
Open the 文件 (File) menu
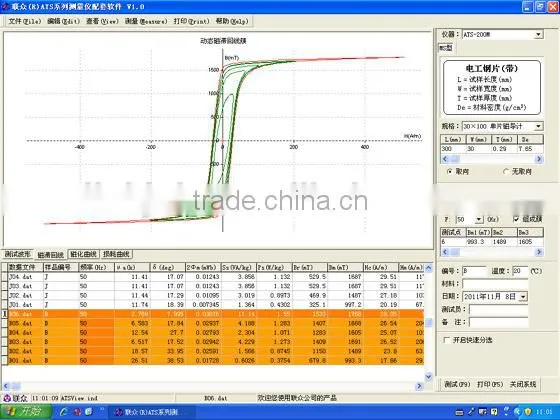pyautogui.click(x=25, y=21)
